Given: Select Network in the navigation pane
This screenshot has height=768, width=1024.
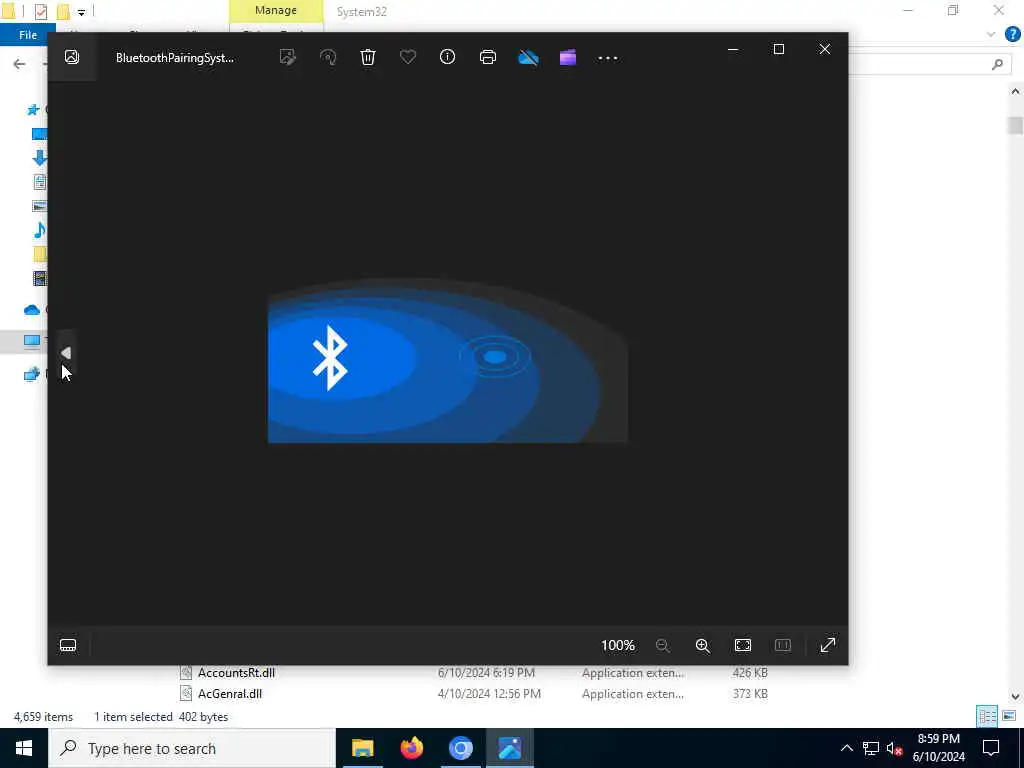Looking at the screenshot, I should (31, 375).
